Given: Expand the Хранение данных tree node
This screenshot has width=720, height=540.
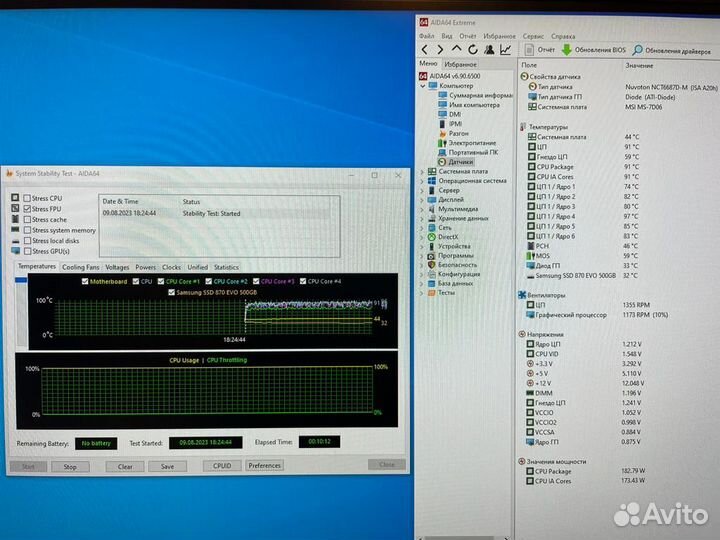Looking at the screenshot, I should click(x=422, y=219).
